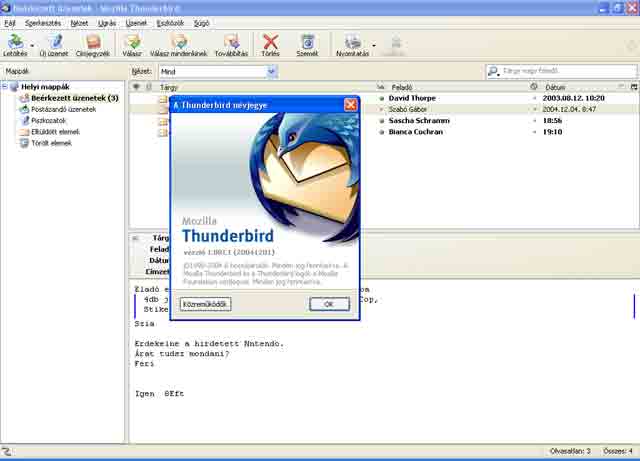640x461 pixels.
Task: Toggle read status dot for David Thorpe
Action: point(382,98)
